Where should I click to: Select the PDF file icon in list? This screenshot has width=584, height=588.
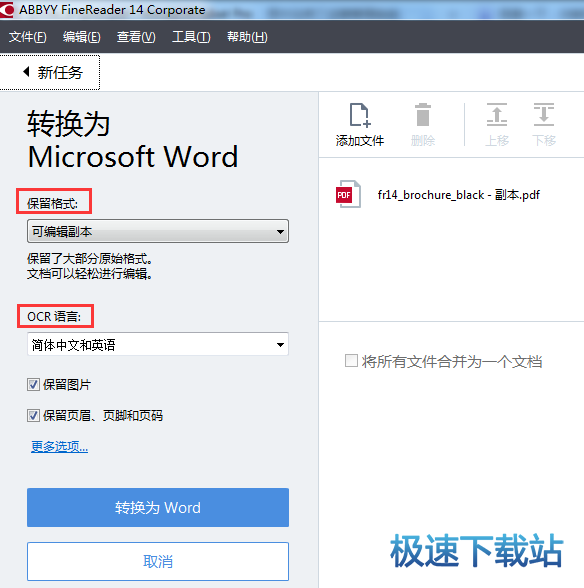(x=348, y=194)
